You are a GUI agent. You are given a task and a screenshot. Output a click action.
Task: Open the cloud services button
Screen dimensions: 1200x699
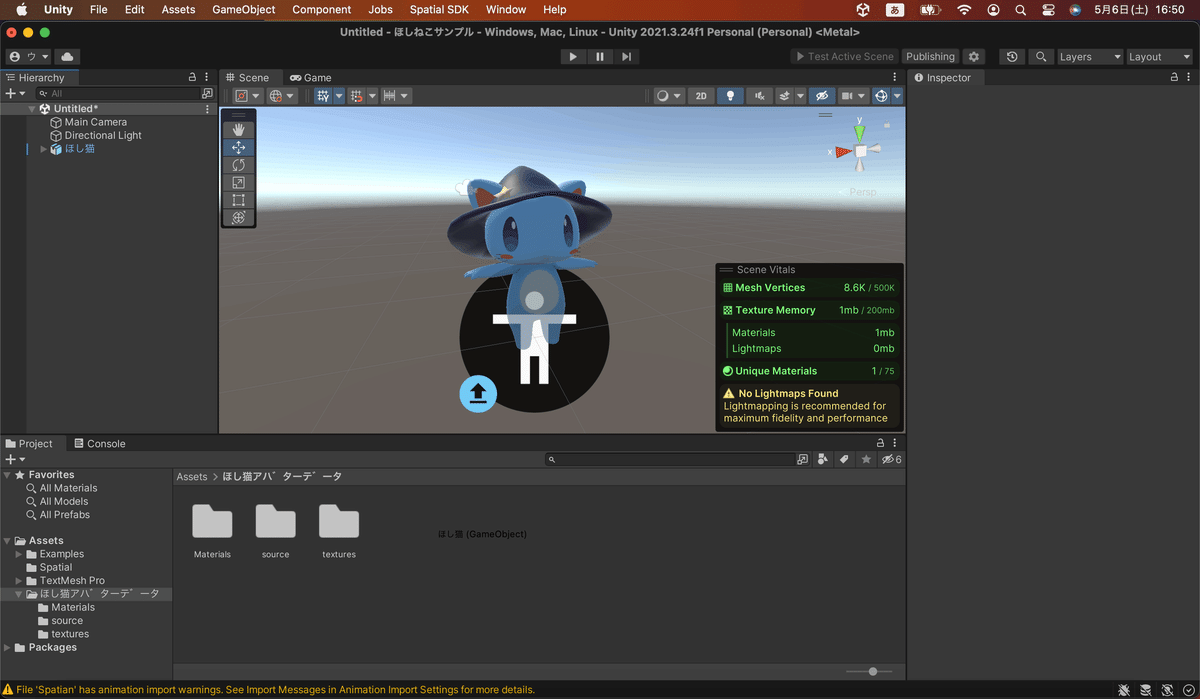coord(67,57)
